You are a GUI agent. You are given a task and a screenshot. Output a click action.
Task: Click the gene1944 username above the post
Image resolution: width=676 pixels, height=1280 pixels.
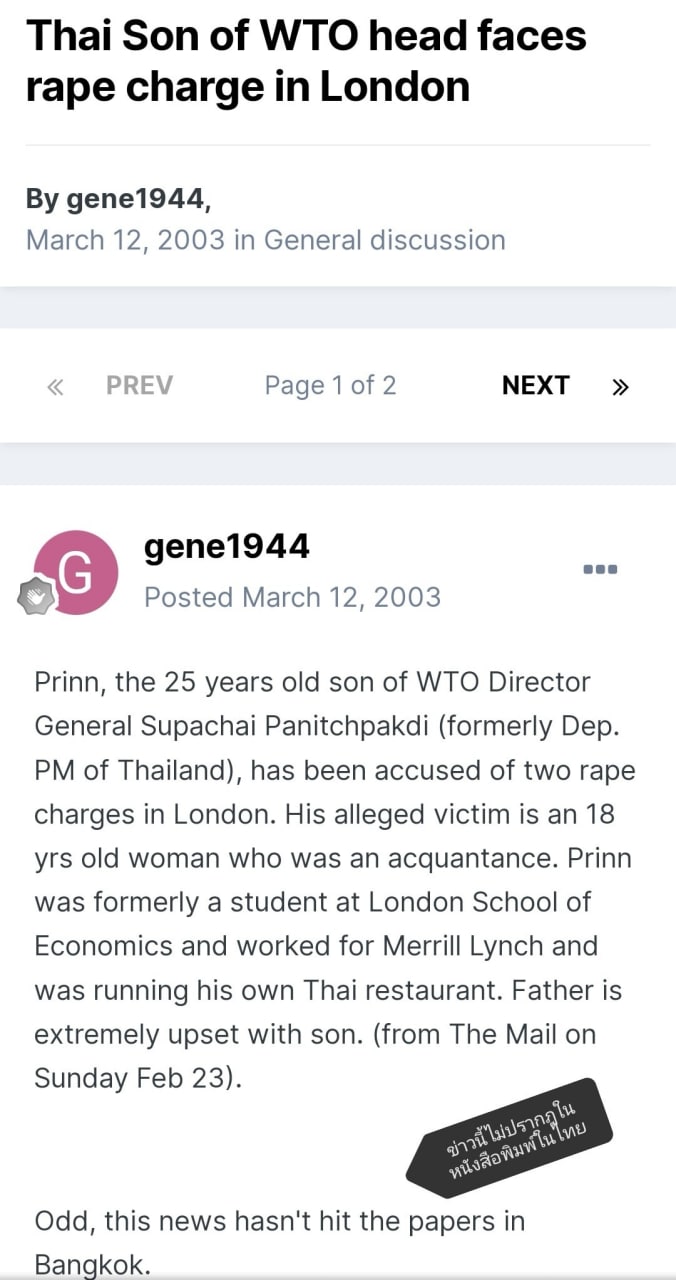[x=227, y=546]
